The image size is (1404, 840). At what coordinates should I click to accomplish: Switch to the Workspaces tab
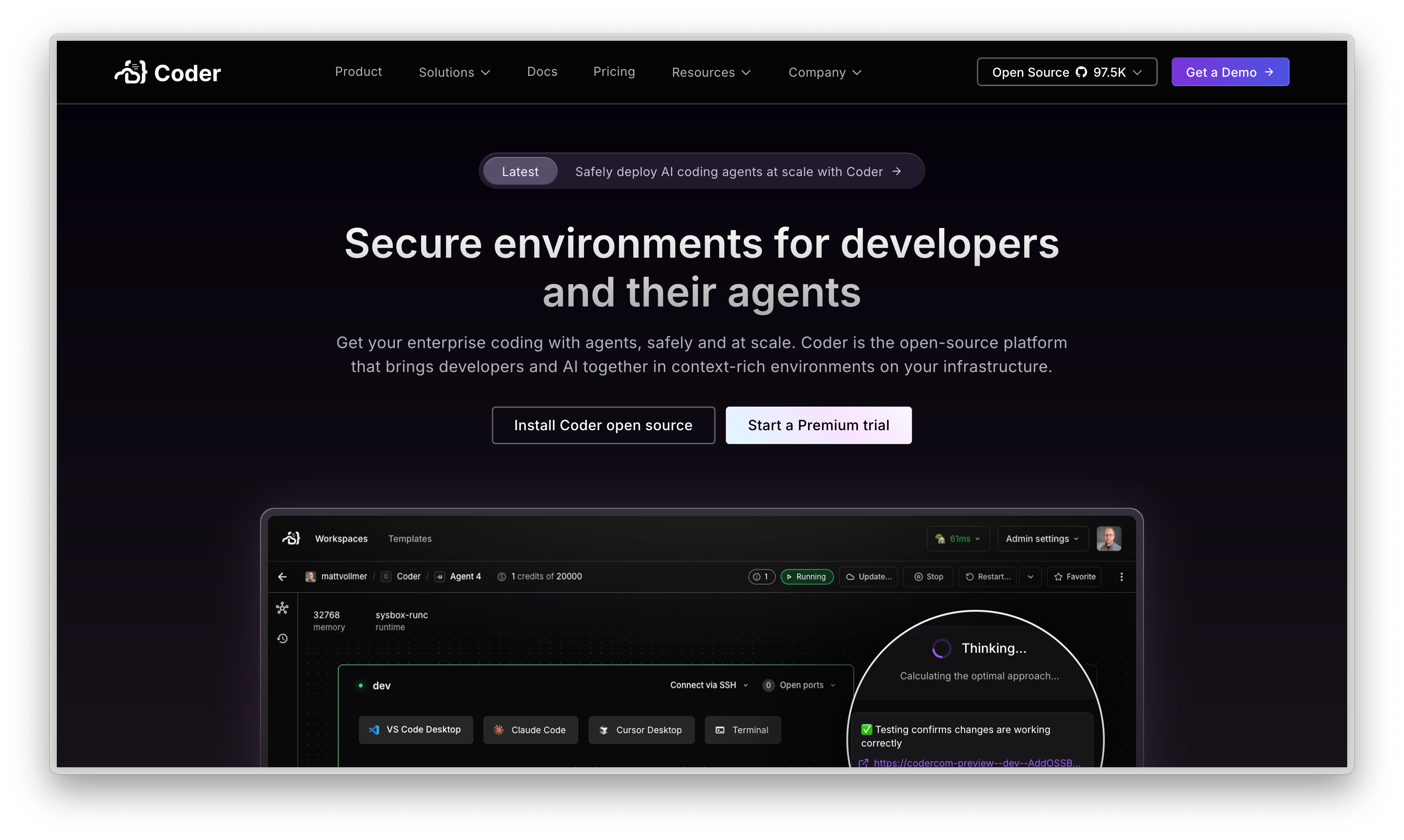pyautogui.click(x=341, y=539)
